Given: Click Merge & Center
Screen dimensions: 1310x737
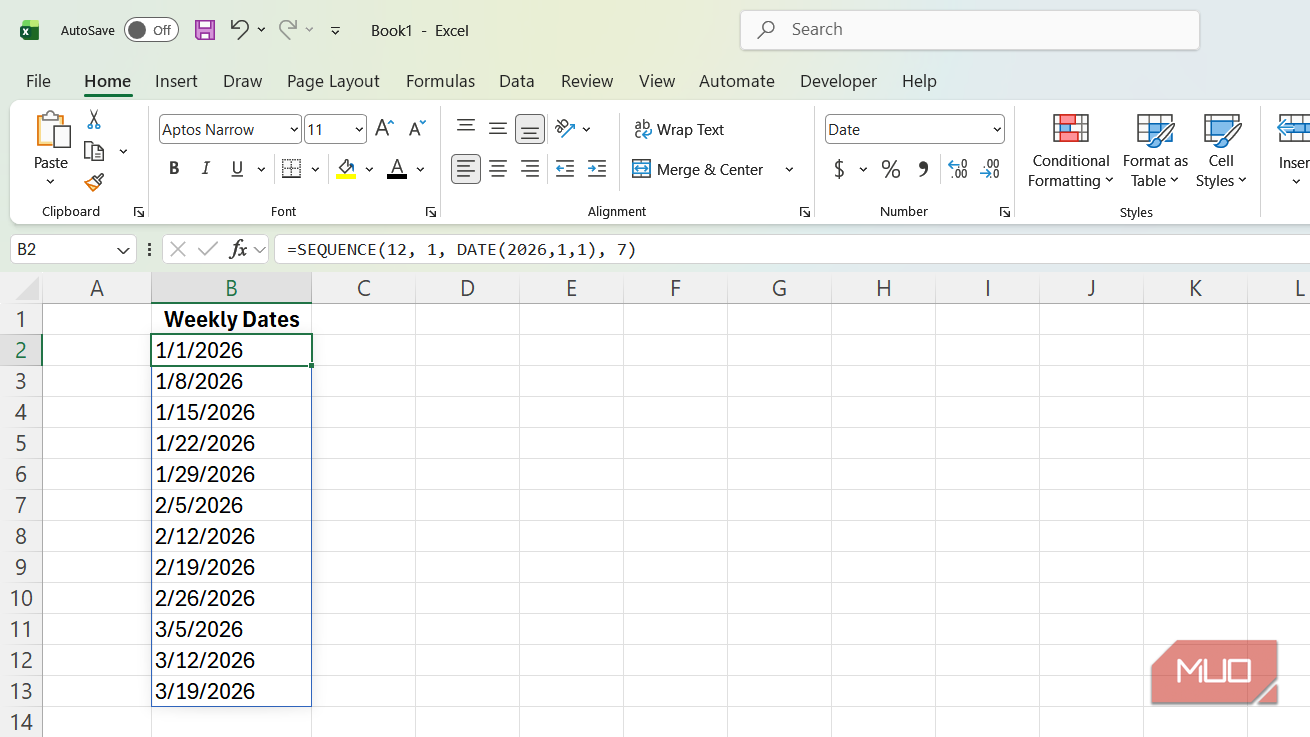Looking at the screenshot, I should [x=698, y=169].
